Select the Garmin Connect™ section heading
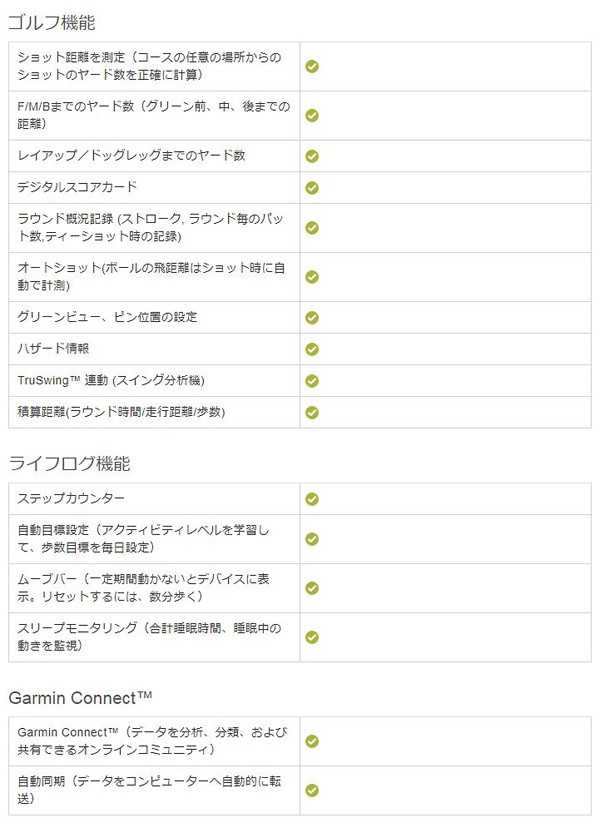The image size is (600, 827). click(x=81, y=698)
